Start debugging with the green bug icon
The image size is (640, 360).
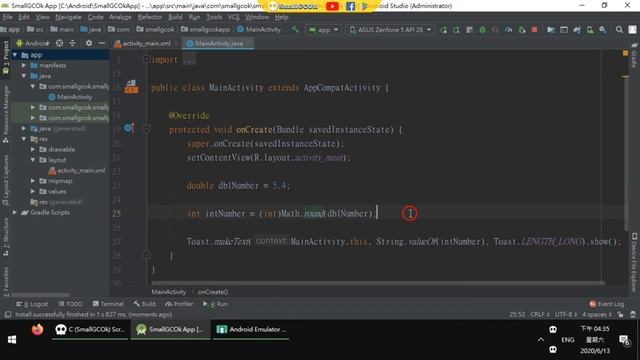482,30
